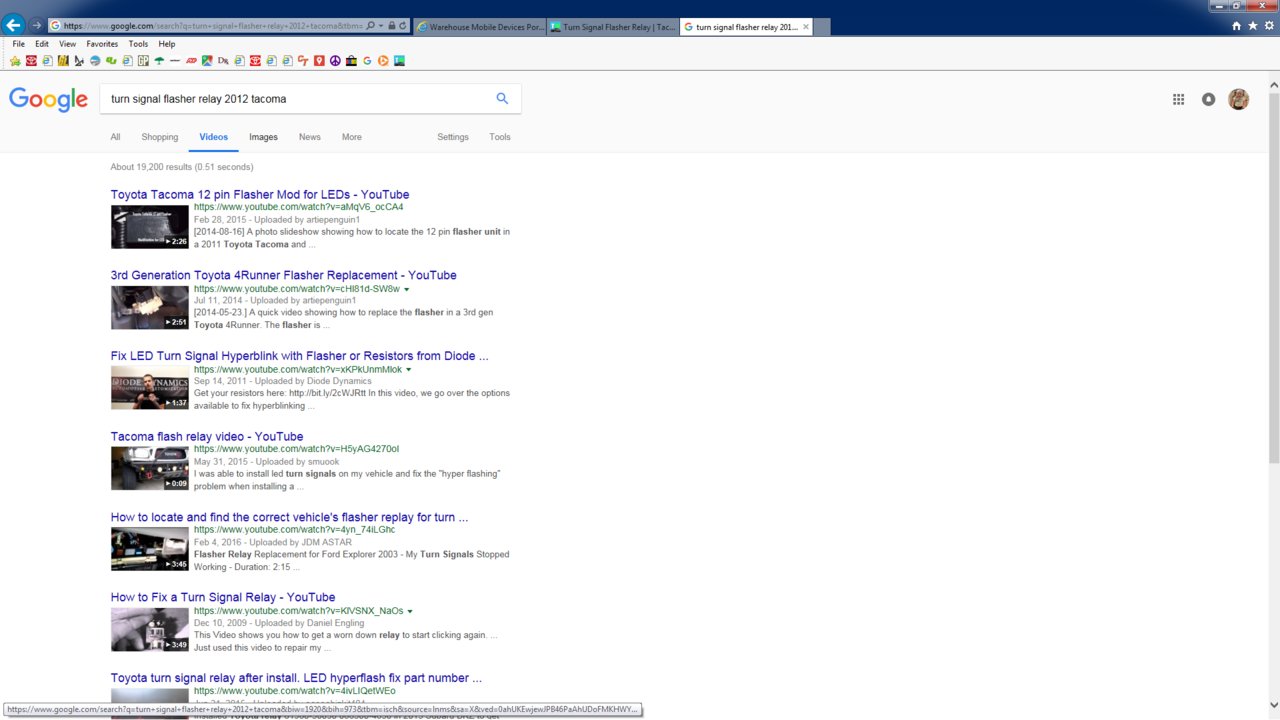The width and height of the screenshot is (1280, 720).
Task: Open 'Toyota Tacoma 12 pin Flasher Mod' link
Action: [x=260, y=194]
